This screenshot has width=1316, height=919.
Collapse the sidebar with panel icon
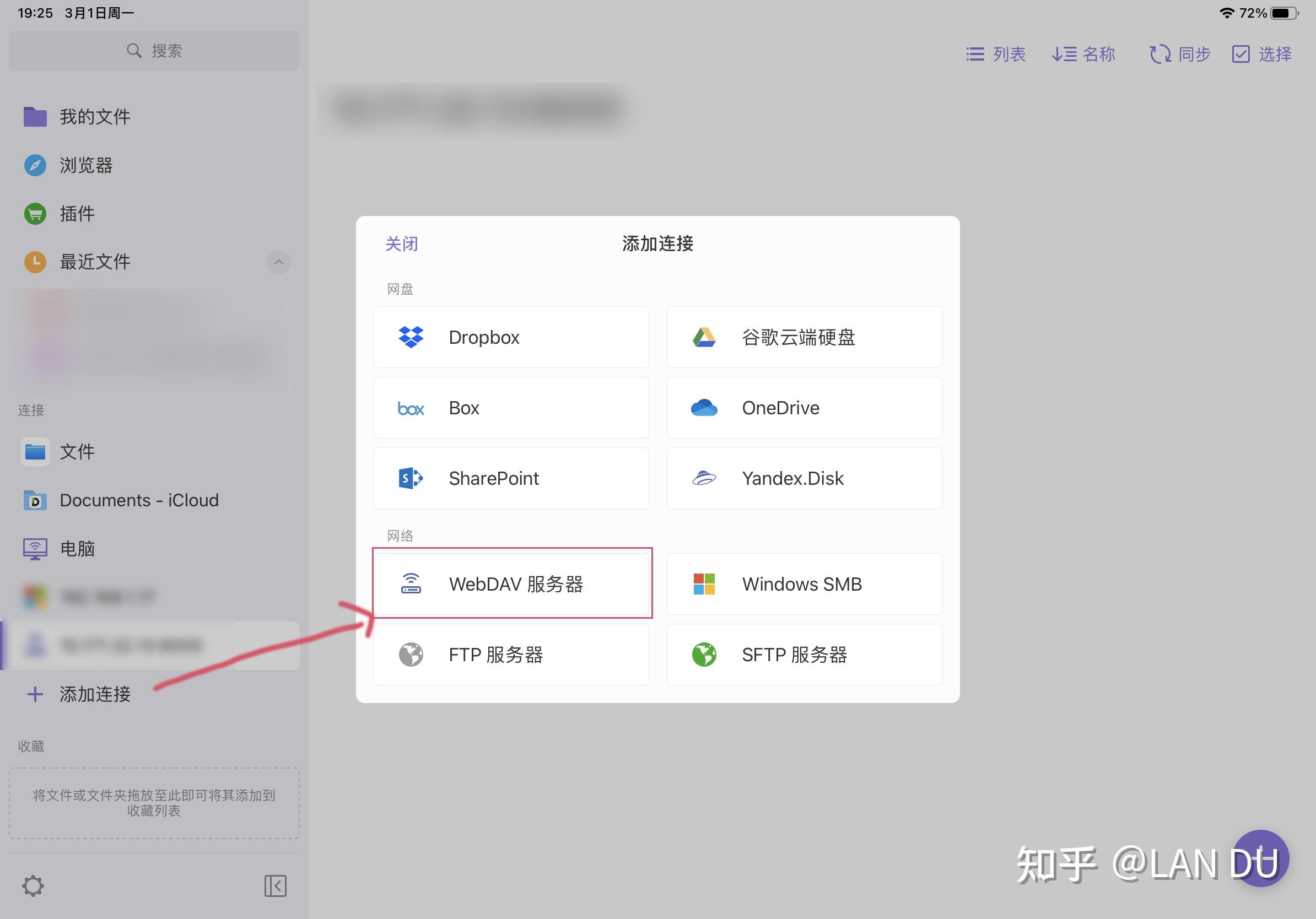pyautogui.click(x=275, y=886)
